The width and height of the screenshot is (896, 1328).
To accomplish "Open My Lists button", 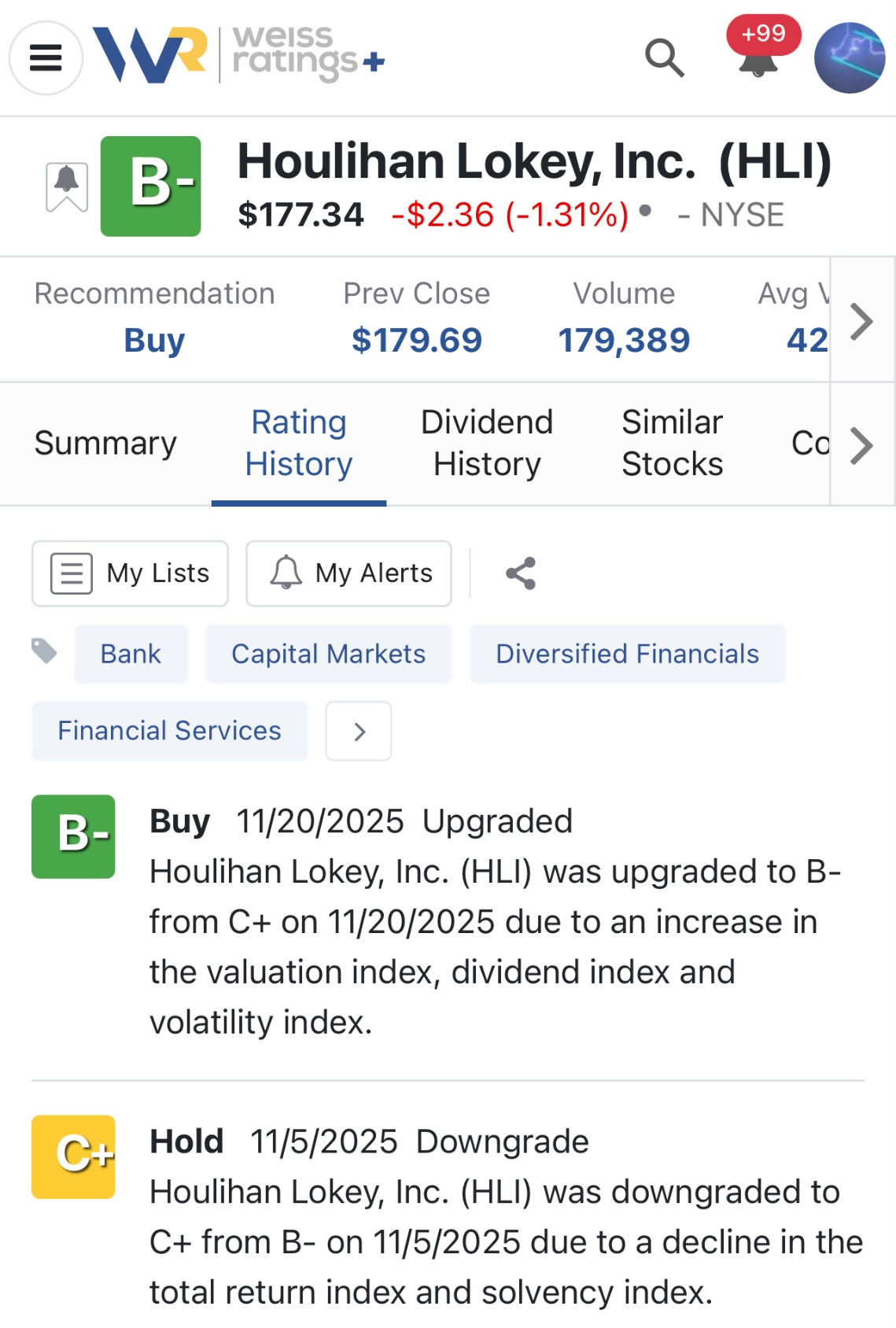I will tap(130, 574).
